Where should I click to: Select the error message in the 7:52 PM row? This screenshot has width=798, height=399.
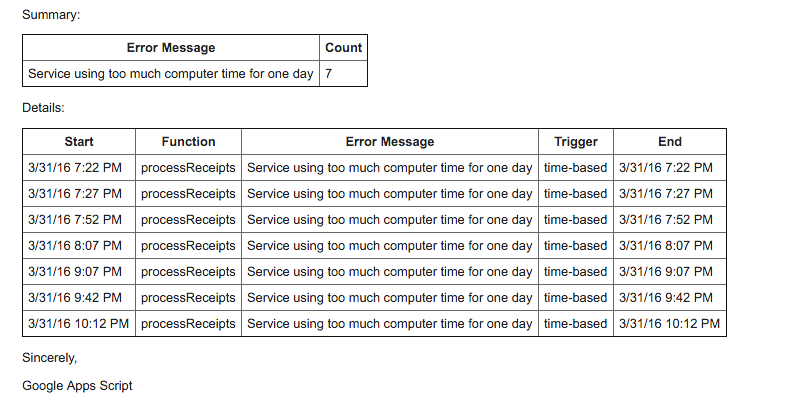pyautogui.click(x=390, y=220)
